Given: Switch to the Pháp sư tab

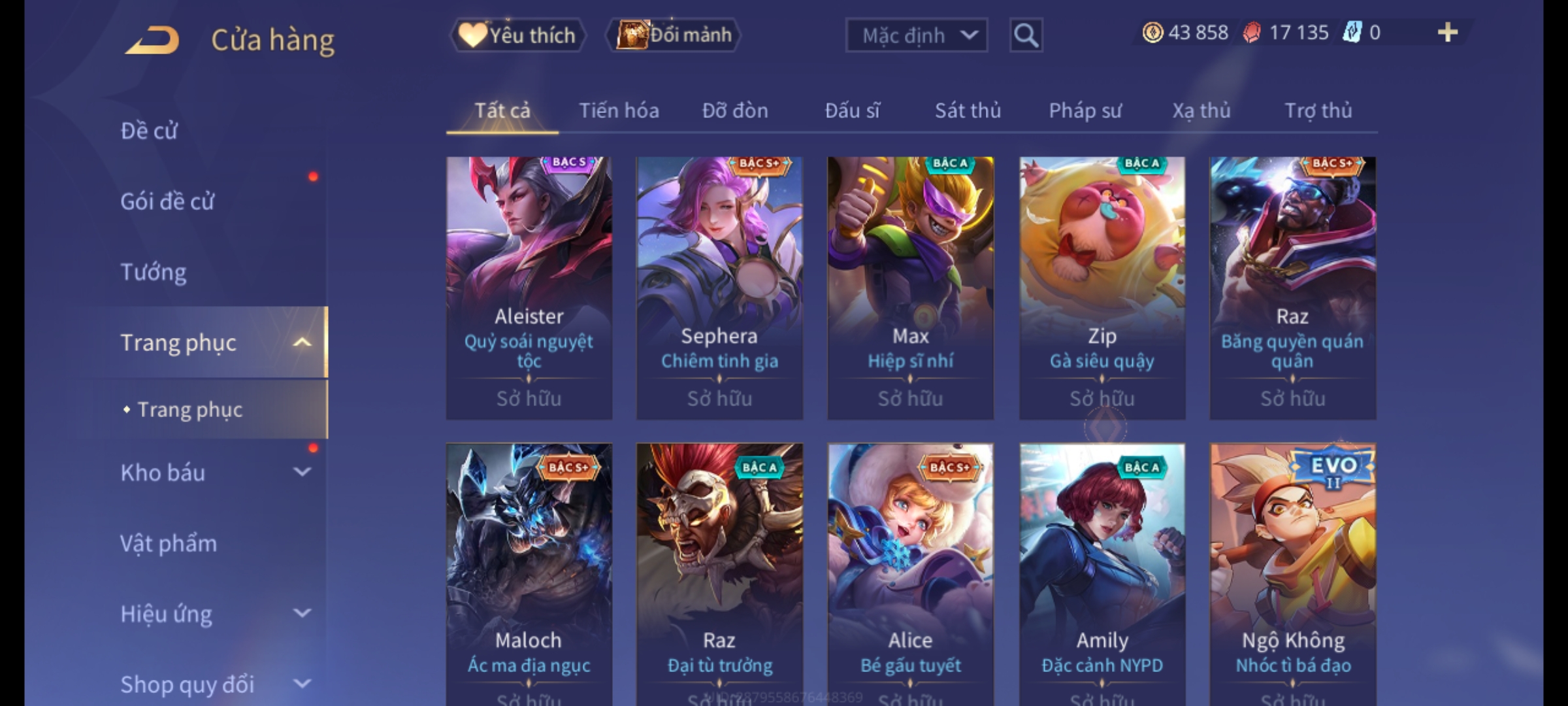Looking at the screenshot, I should 1085,110.
